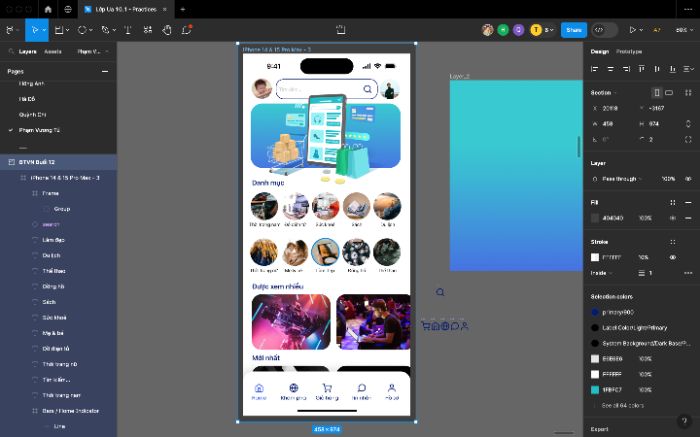
Task: Click the Align left icon
Action: (594, 69)
